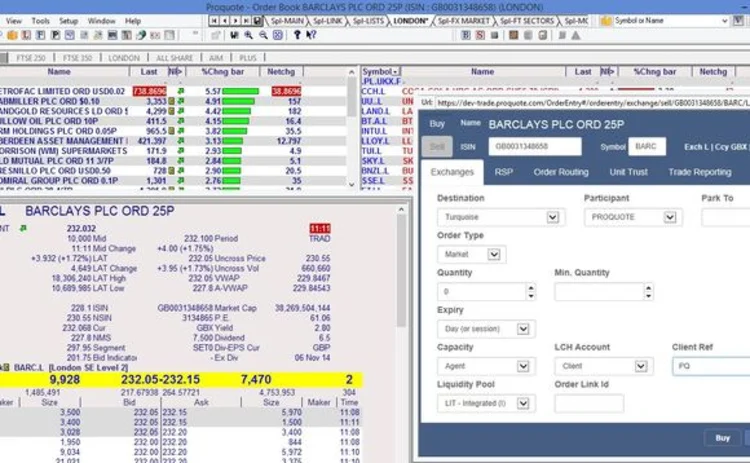Screen dimensions: 750x463
Task: Click the go-to-last-page navigation arrow
Action: click(246, 21)
